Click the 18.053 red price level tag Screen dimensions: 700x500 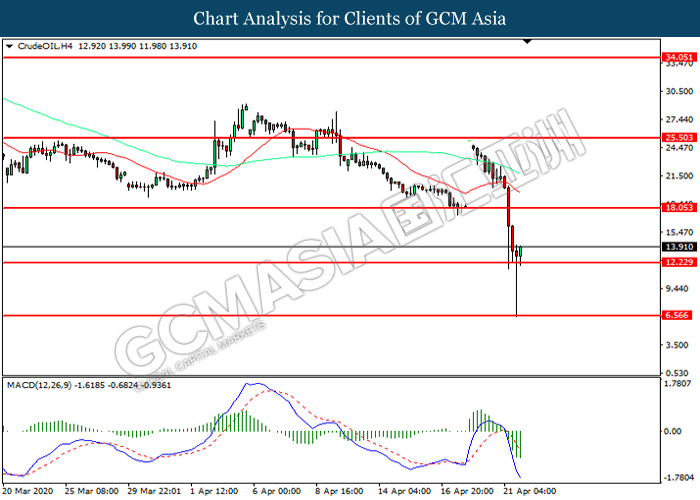tap(678, 208)
